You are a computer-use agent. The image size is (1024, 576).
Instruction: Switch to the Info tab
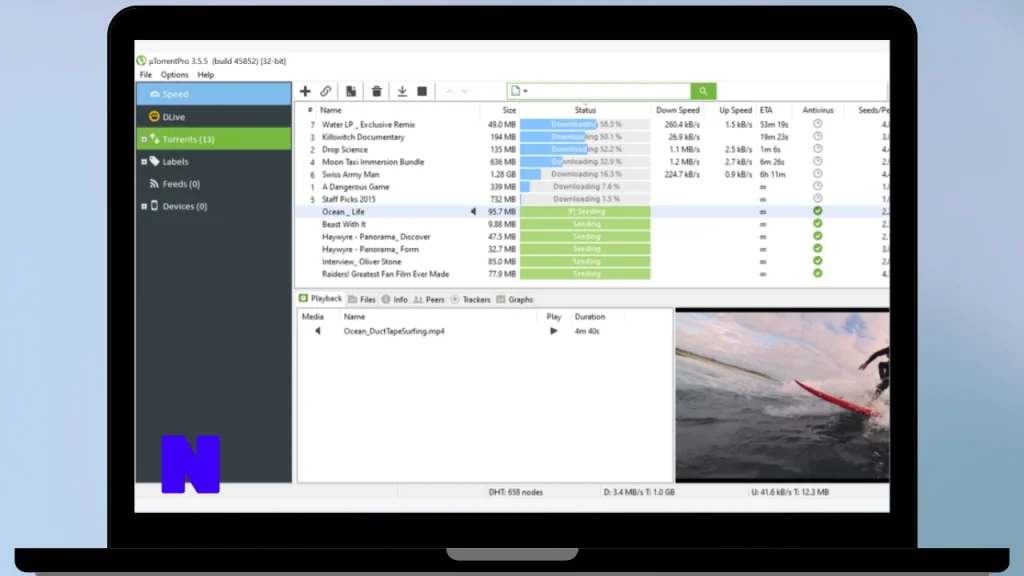(395, 300)
